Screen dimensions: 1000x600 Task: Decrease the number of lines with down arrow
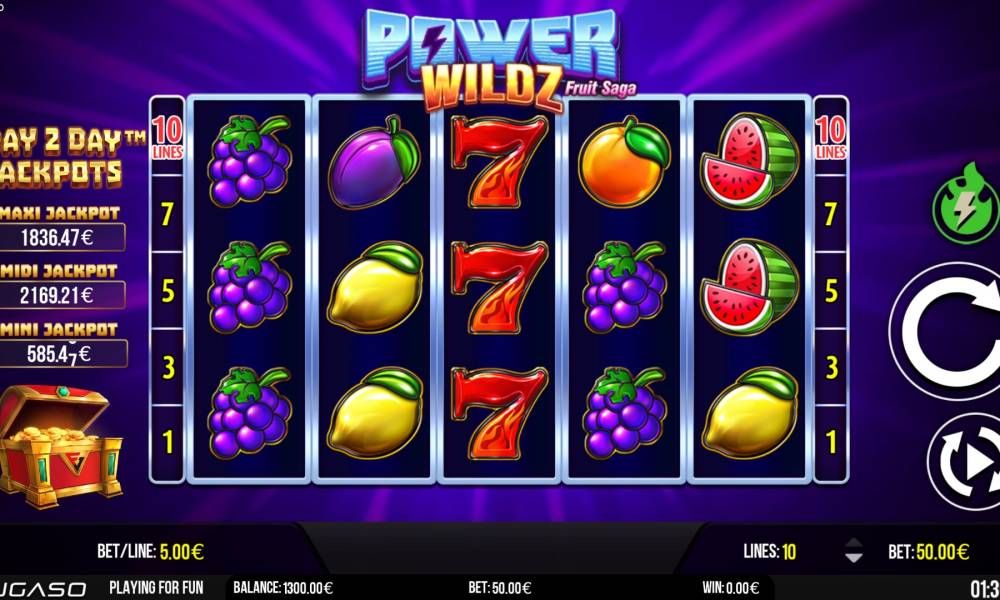tap(853, 558)
